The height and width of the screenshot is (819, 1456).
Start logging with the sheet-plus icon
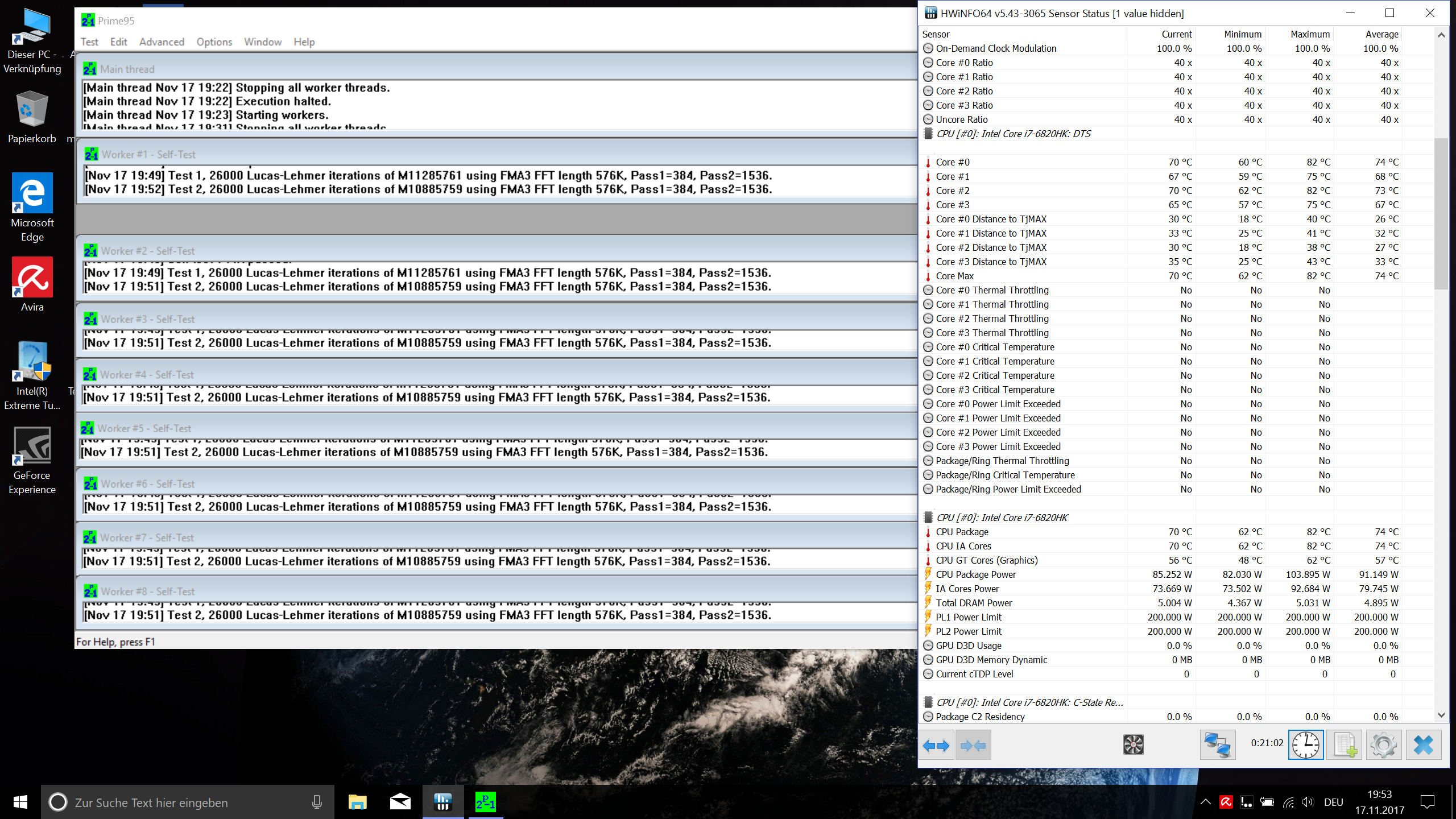point(1345,744)
